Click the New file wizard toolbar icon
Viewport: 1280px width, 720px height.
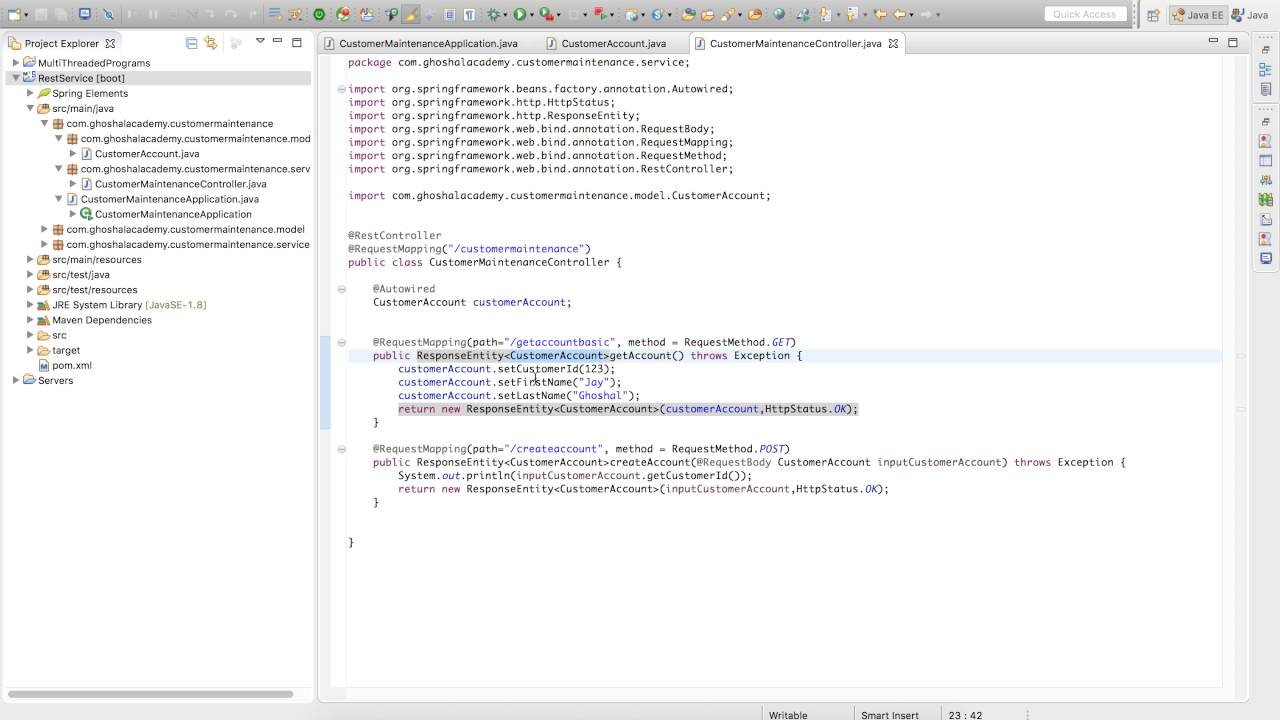(x=14, y=15)
